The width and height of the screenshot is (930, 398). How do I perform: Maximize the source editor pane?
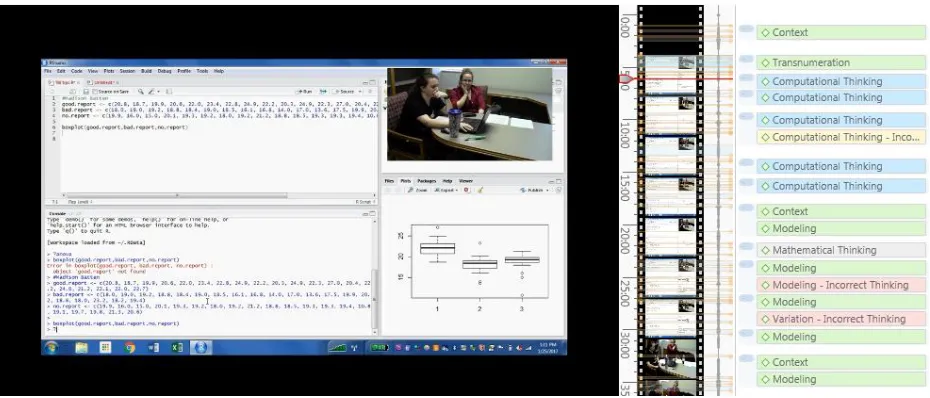(x=372, y=82)
